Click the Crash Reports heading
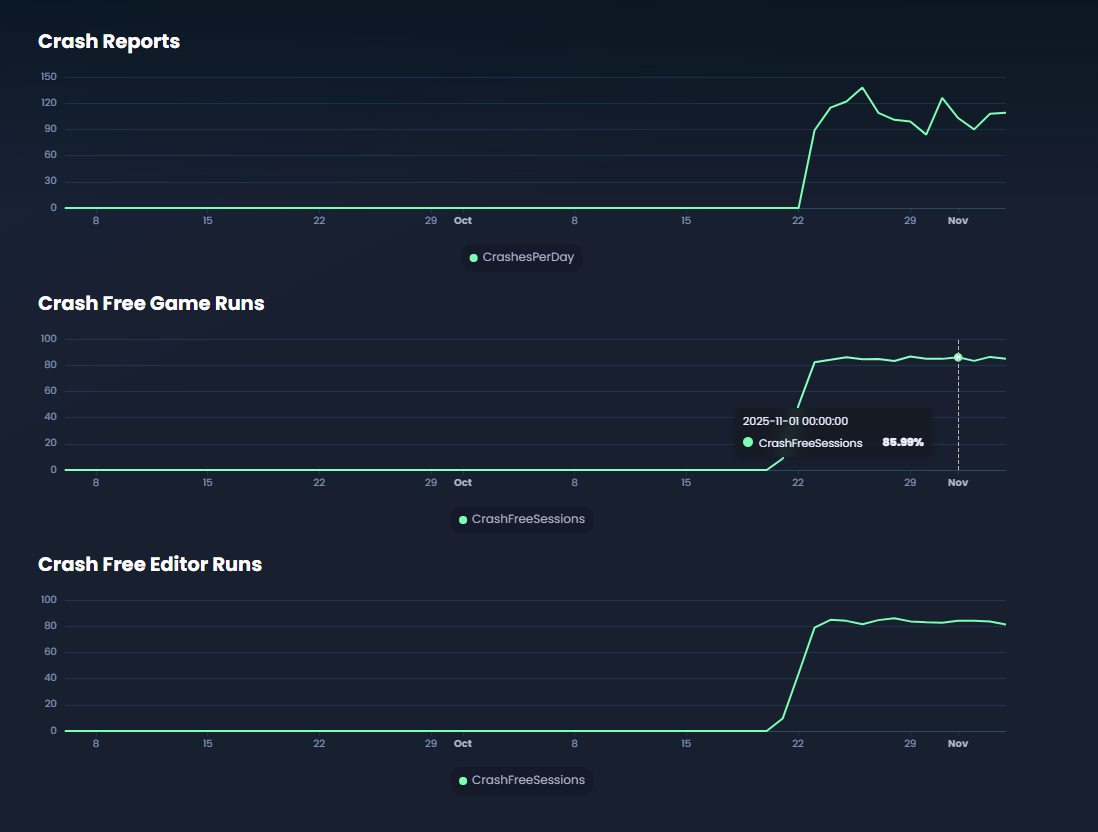 (109, 42)
